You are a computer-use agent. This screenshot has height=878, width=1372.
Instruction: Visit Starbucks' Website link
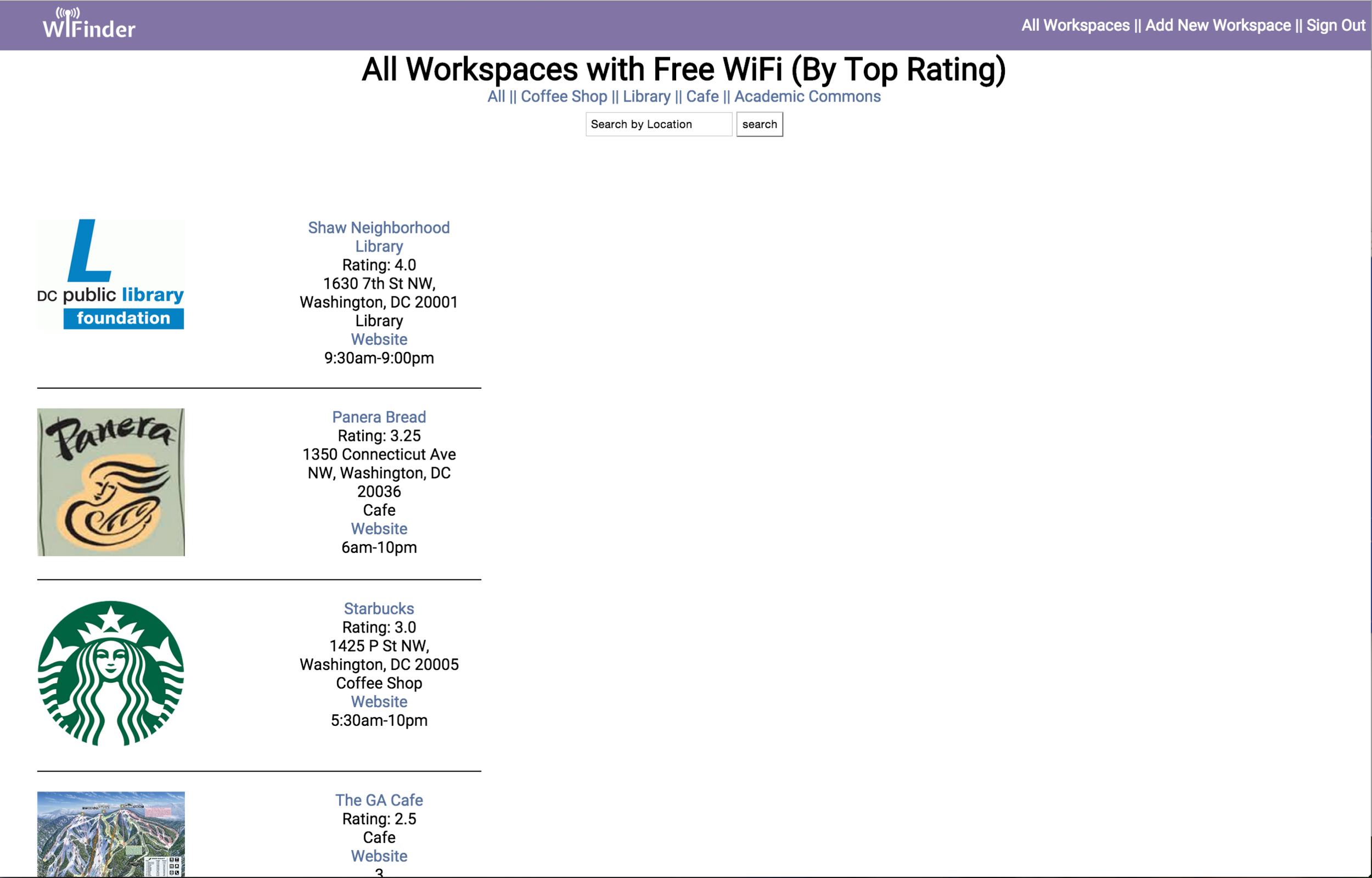point(379,701)
